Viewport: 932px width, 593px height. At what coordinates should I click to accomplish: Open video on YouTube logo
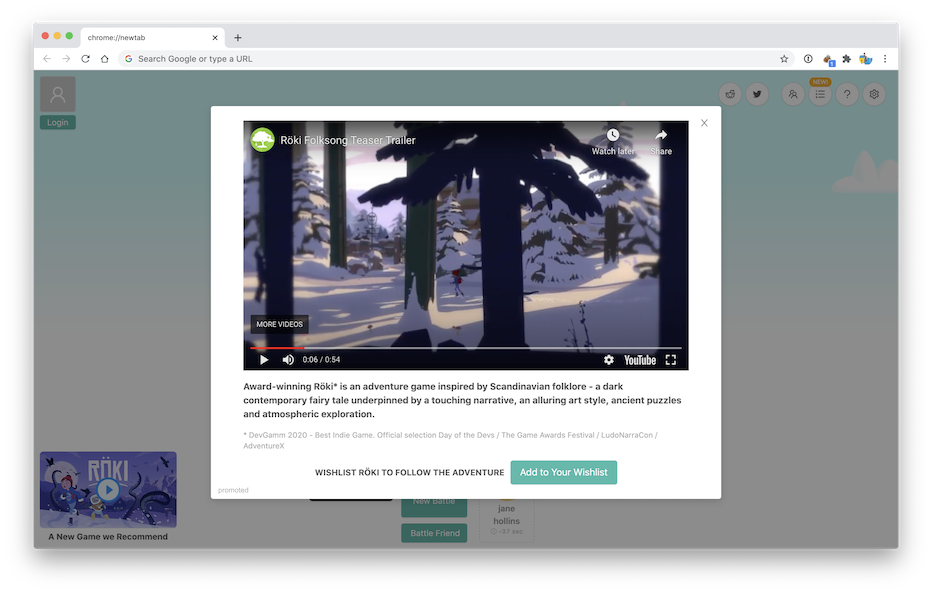(x=640, y=360)
